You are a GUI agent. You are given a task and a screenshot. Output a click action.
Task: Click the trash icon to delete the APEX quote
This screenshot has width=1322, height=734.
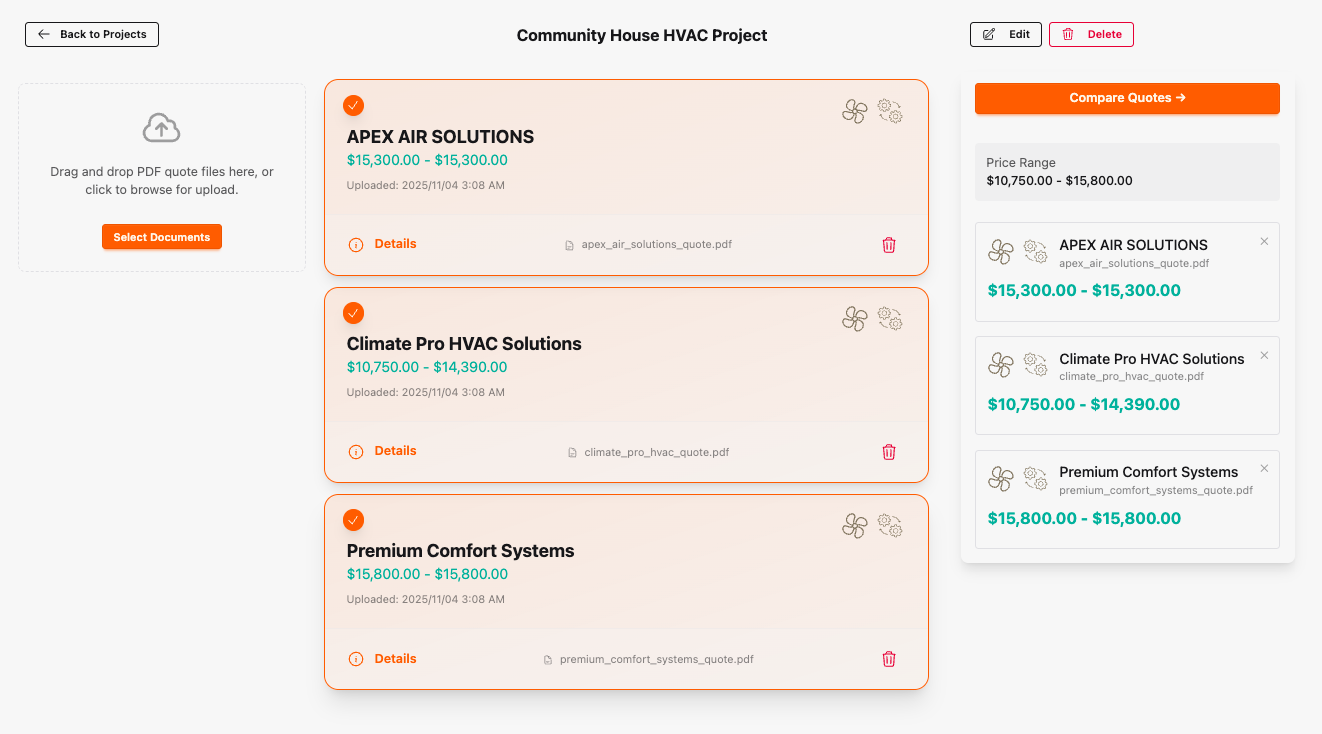coord(889,244)
